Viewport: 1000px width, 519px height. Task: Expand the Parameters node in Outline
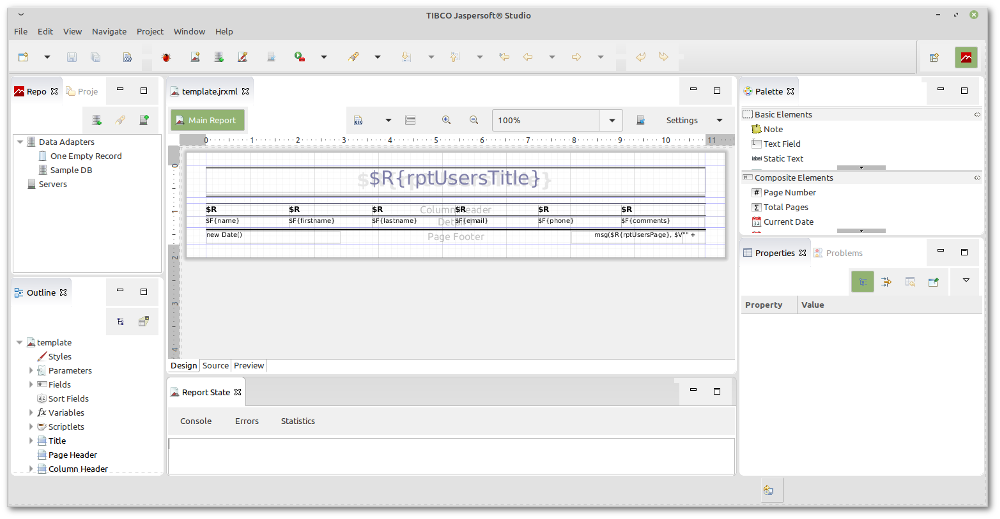(x=31, y=371)
